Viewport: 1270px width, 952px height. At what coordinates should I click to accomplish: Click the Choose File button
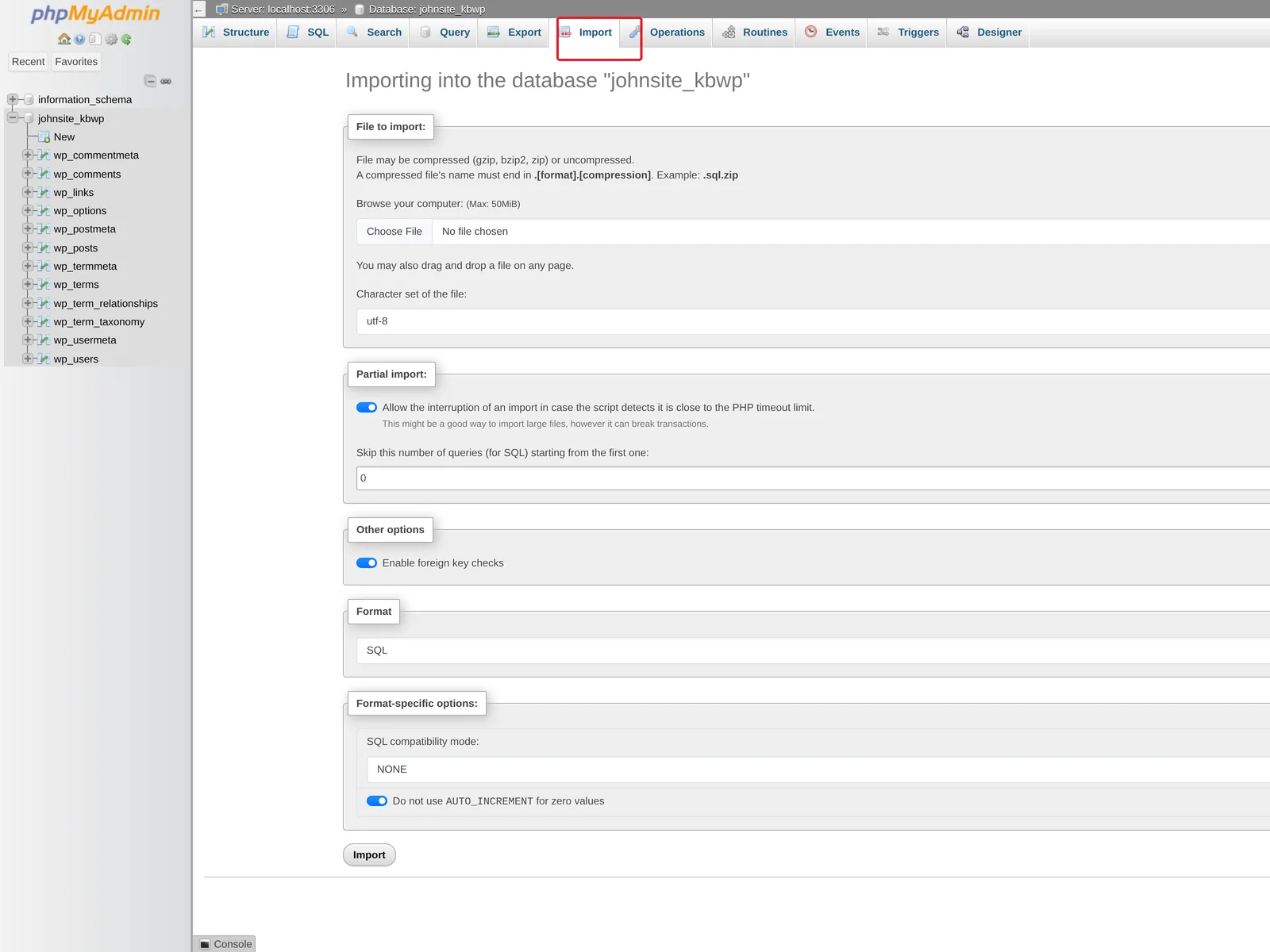[394, 232]
